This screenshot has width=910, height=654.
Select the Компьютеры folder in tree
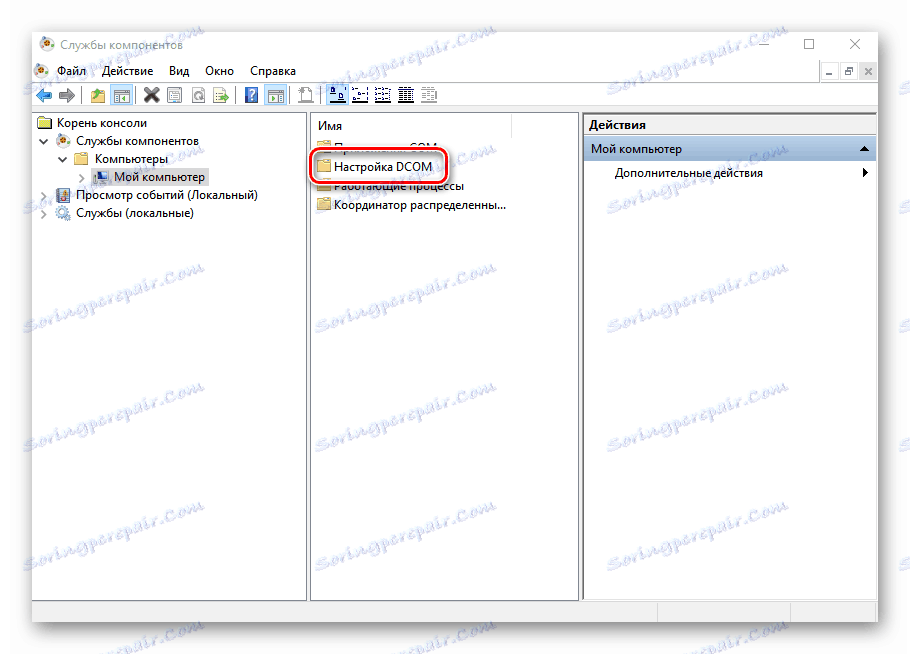(131, 159)
